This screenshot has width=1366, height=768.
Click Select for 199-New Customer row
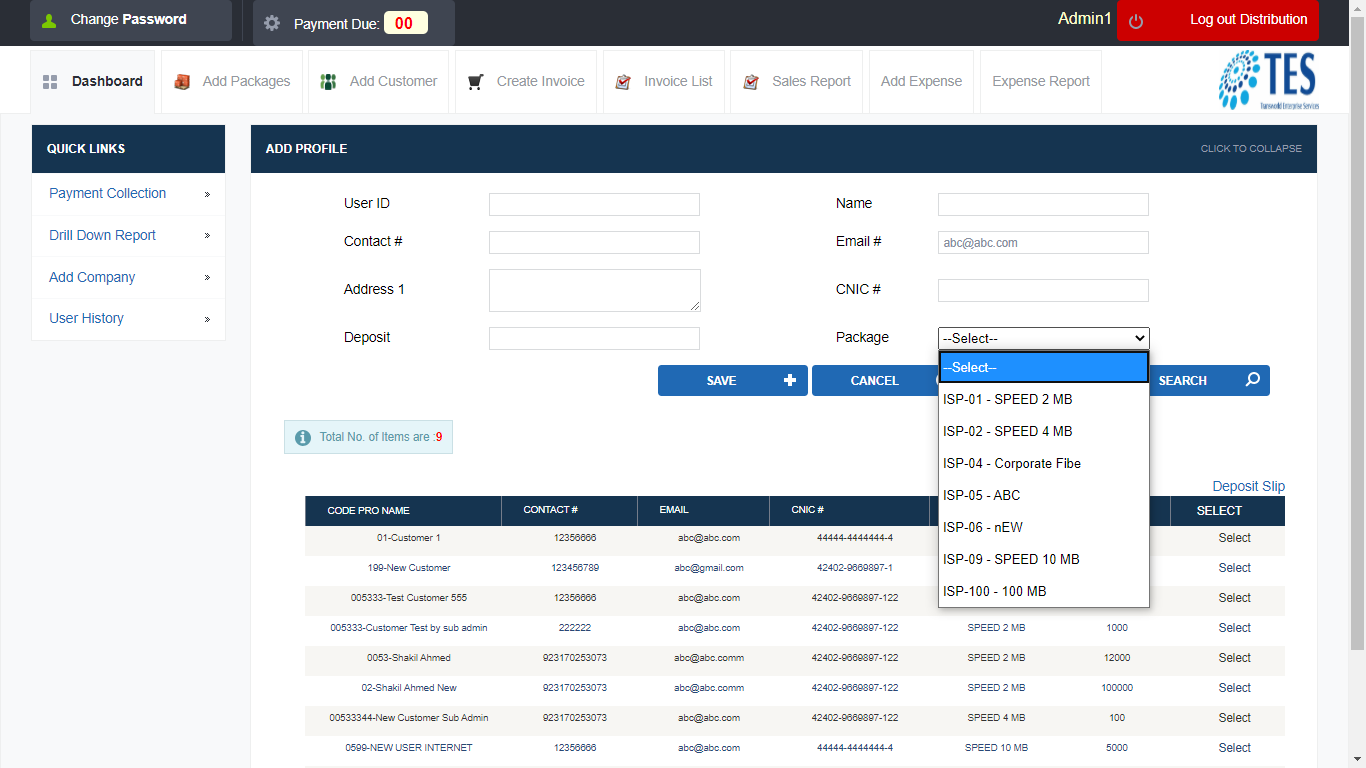coord(1234,568)
